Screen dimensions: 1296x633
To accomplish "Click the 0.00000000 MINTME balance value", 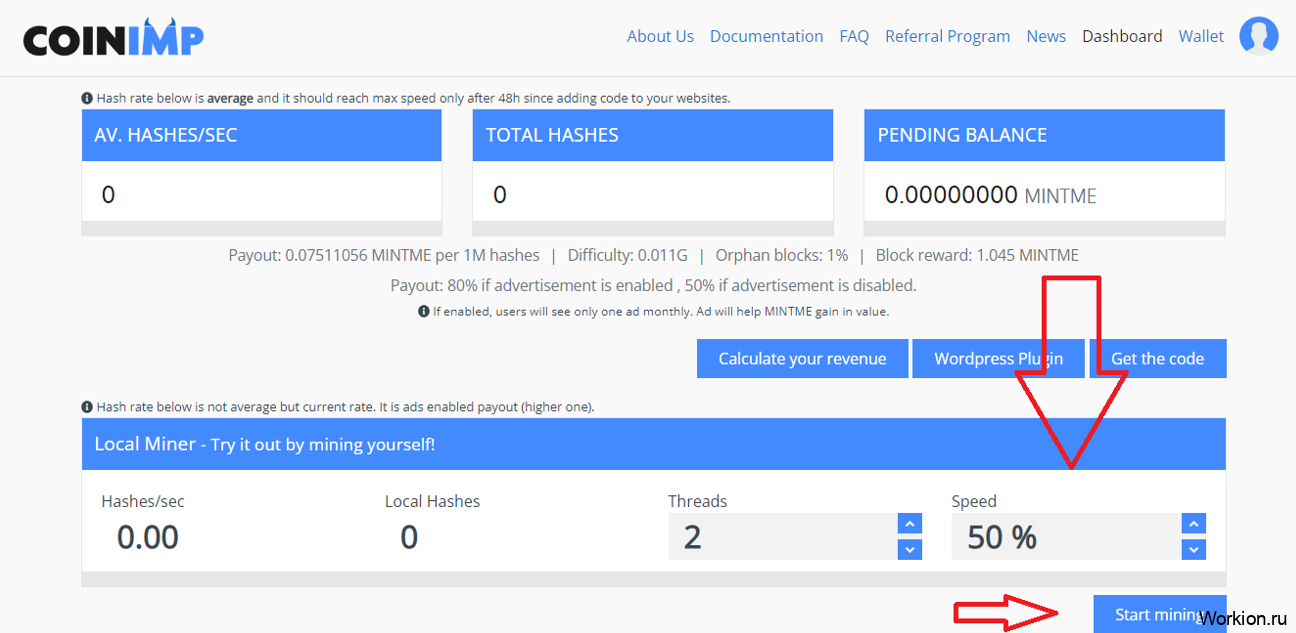I will (x=990, y=195).
